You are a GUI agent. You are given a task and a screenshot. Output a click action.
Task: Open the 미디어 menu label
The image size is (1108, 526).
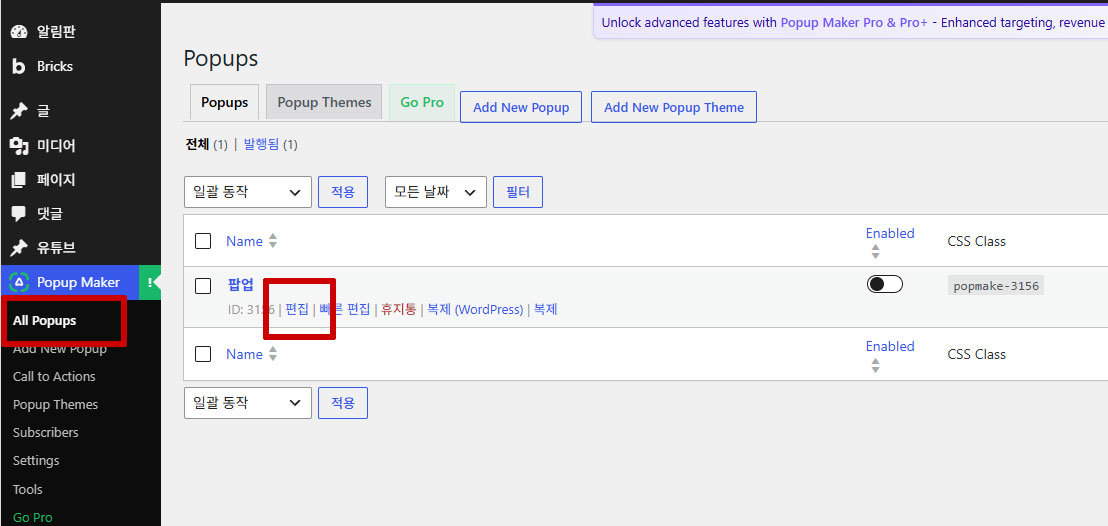pyautogui.click(x=56, y=146)
